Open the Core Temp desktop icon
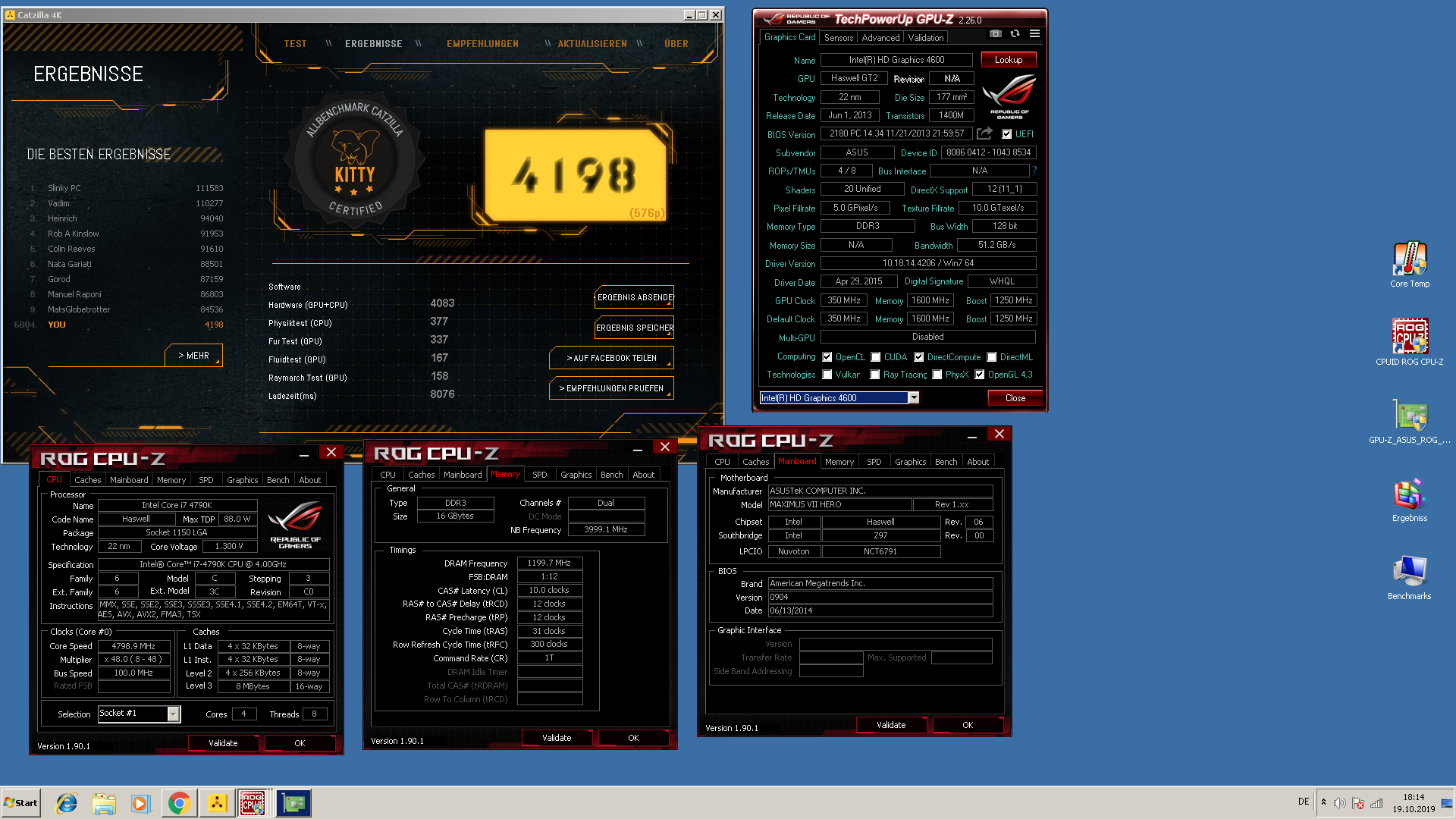This screenshot has width=1456, height=819. tap(1410, 265)
